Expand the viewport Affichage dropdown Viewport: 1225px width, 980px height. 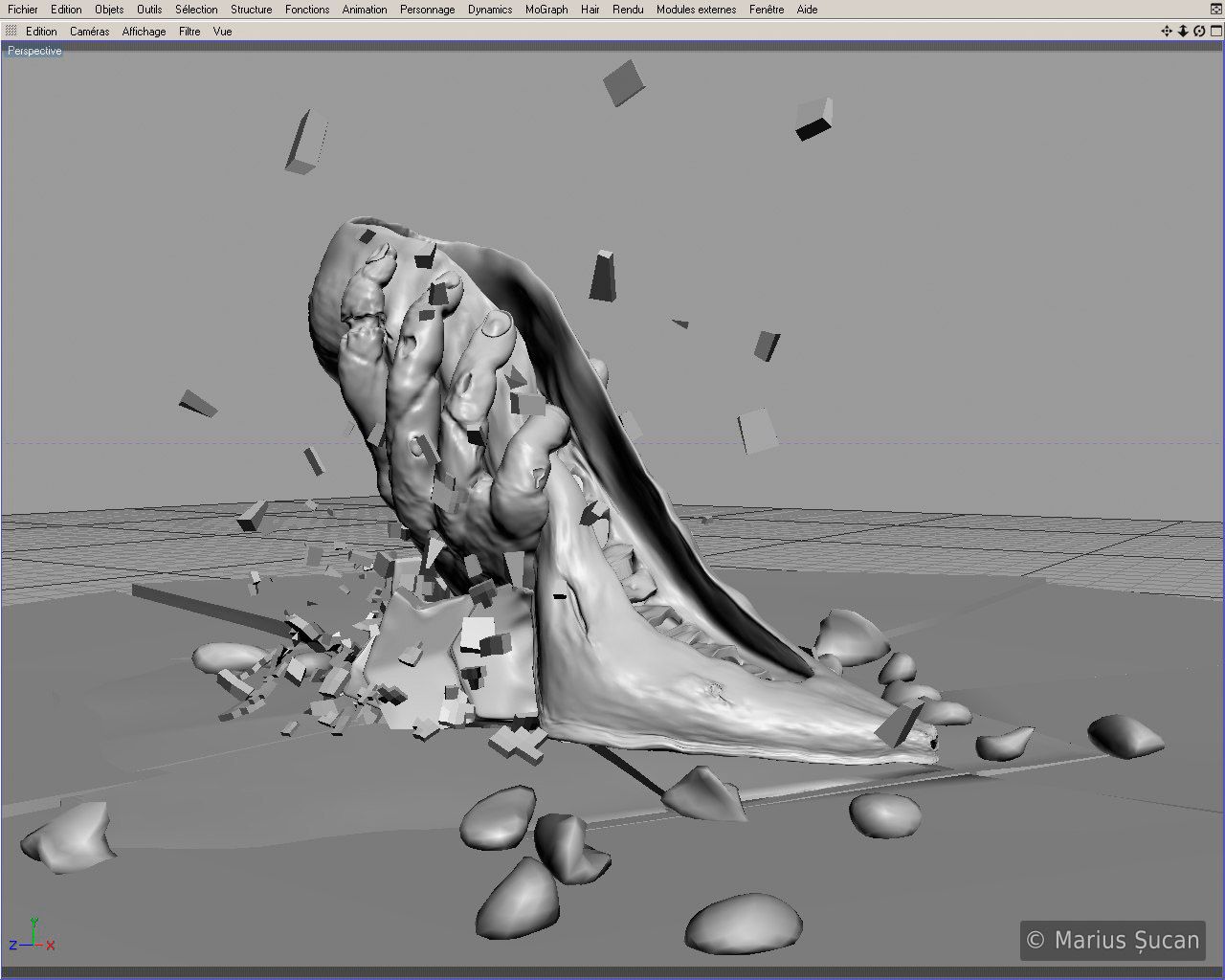(x=144, y=32)
